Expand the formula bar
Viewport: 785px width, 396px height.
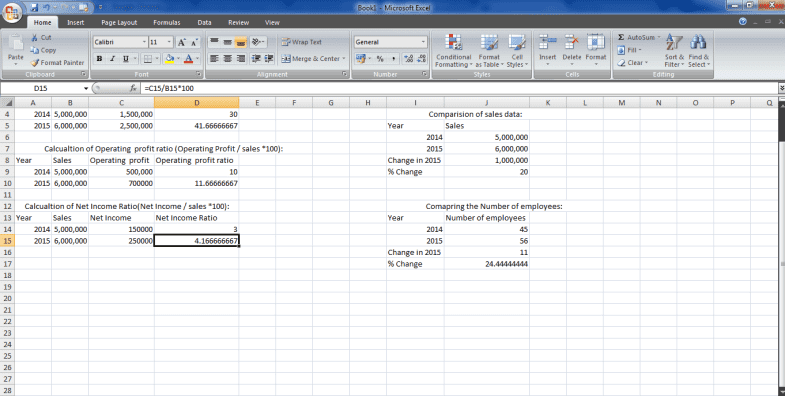coord(781,88)
